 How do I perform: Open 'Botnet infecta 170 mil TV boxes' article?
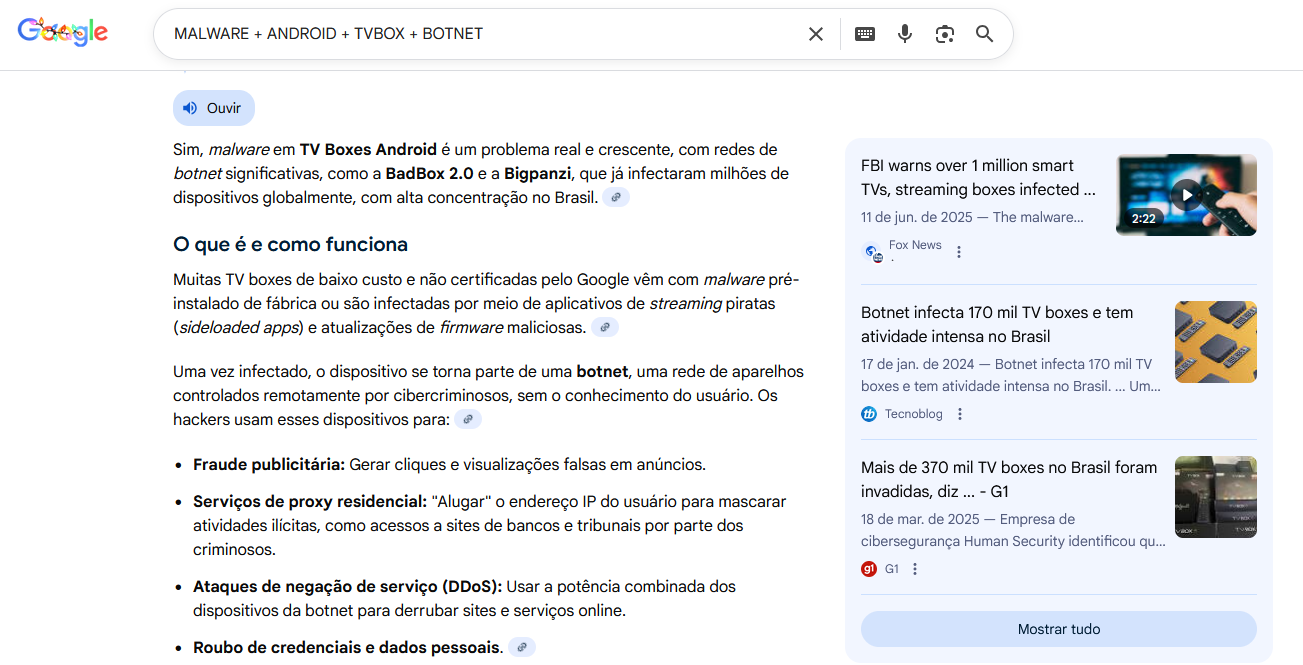click(x=996, y=325)
